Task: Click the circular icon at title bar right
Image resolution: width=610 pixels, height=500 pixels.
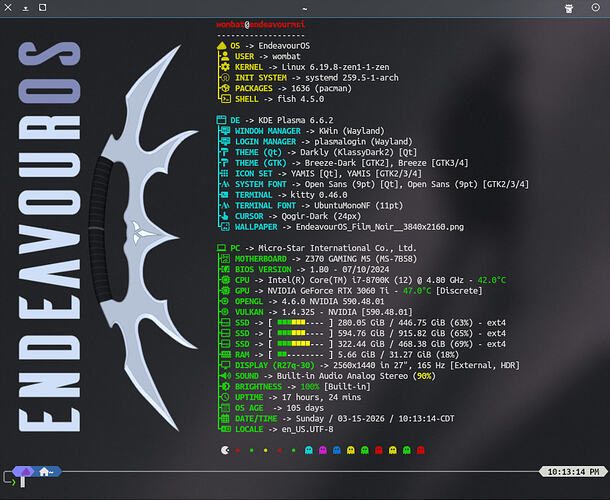Action: (596, 7)
